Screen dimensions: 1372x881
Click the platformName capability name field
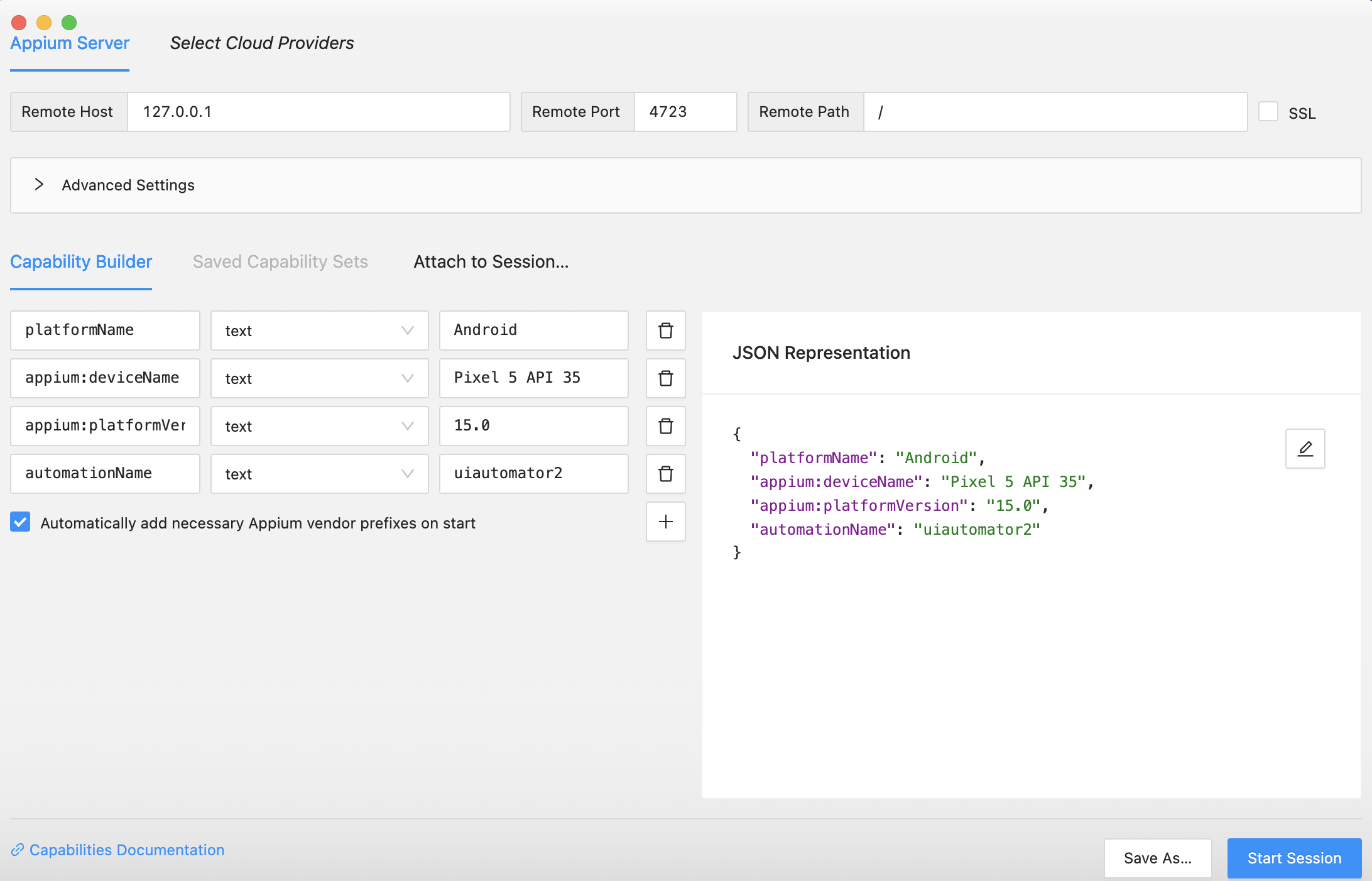tap(105, 331)
